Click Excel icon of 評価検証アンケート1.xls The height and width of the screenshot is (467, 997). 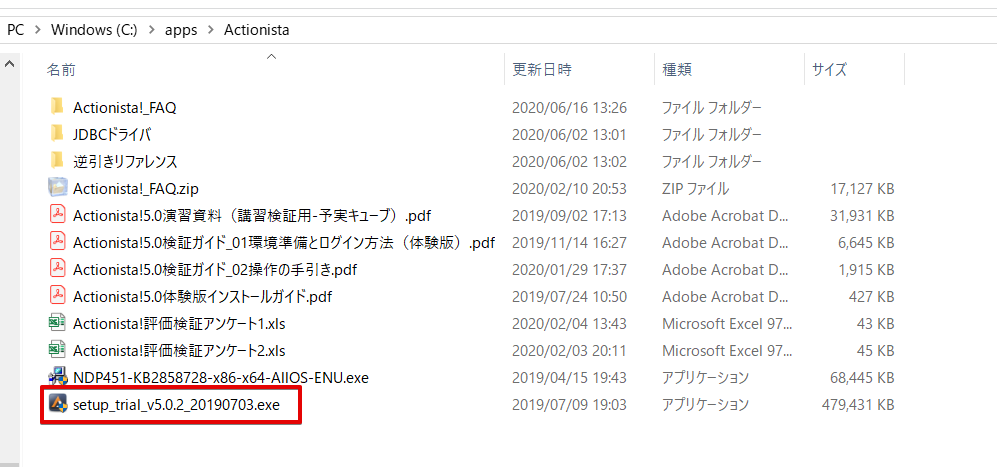point(58,323)
